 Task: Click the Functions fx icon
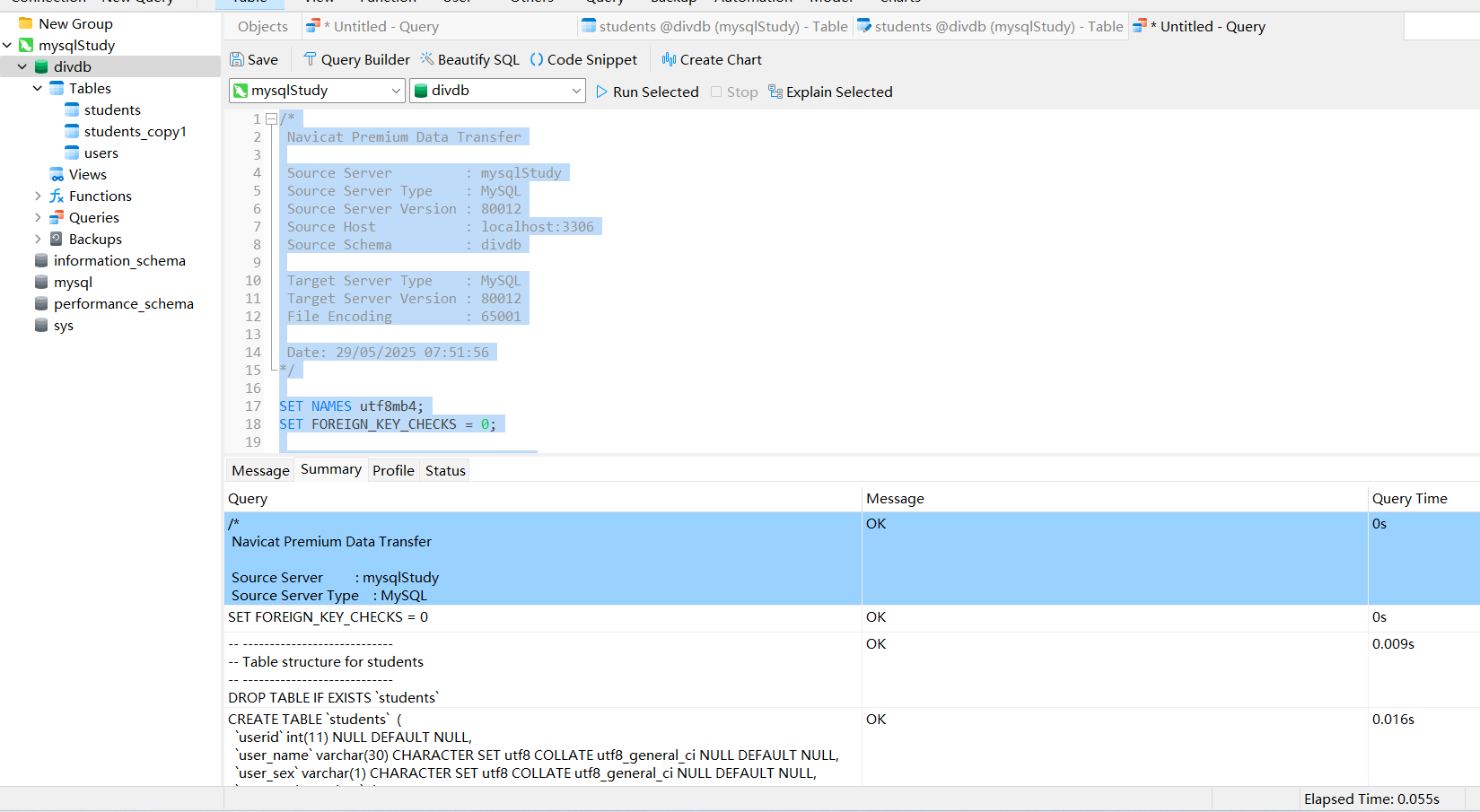(x=57, y=196)
